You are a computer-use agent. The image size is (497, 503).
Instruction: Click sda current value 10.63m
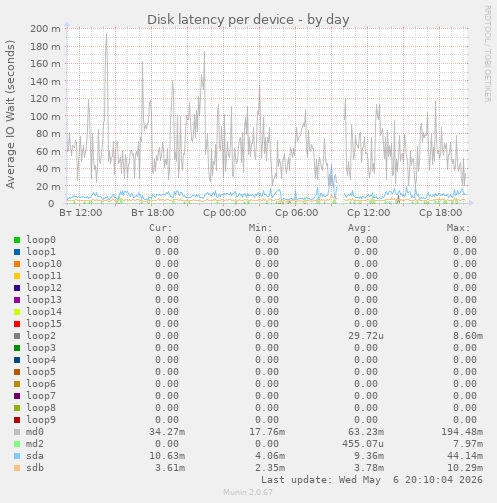tap(167, 456)
